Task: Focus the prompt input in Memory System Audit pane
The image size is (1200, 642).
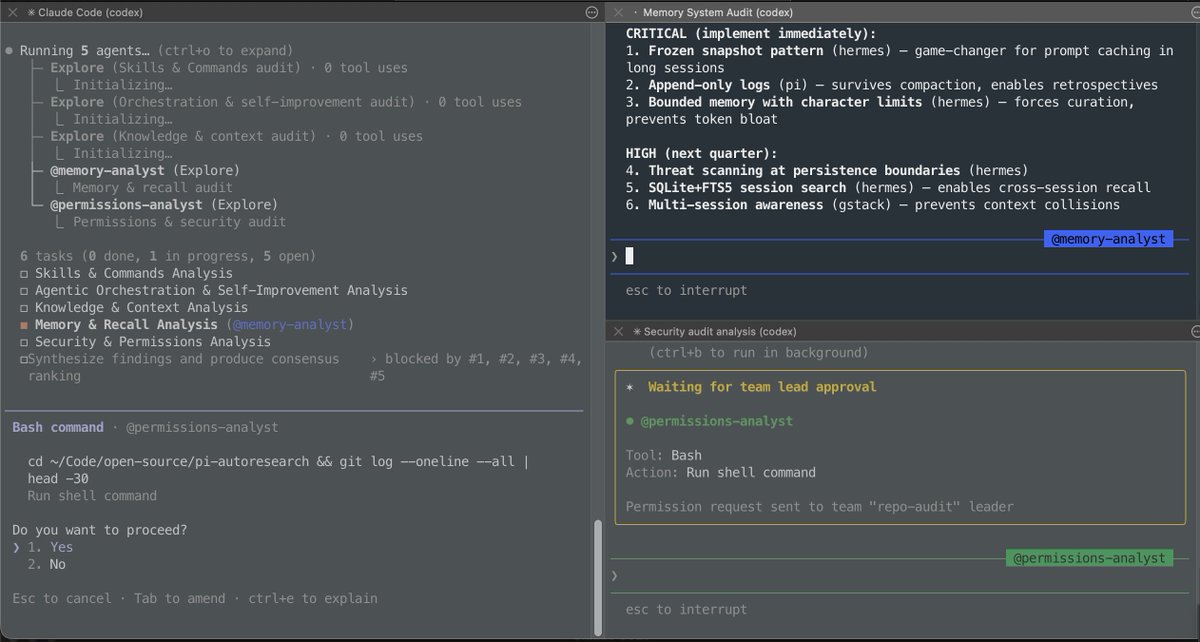Action: click(x=900, y=256)
